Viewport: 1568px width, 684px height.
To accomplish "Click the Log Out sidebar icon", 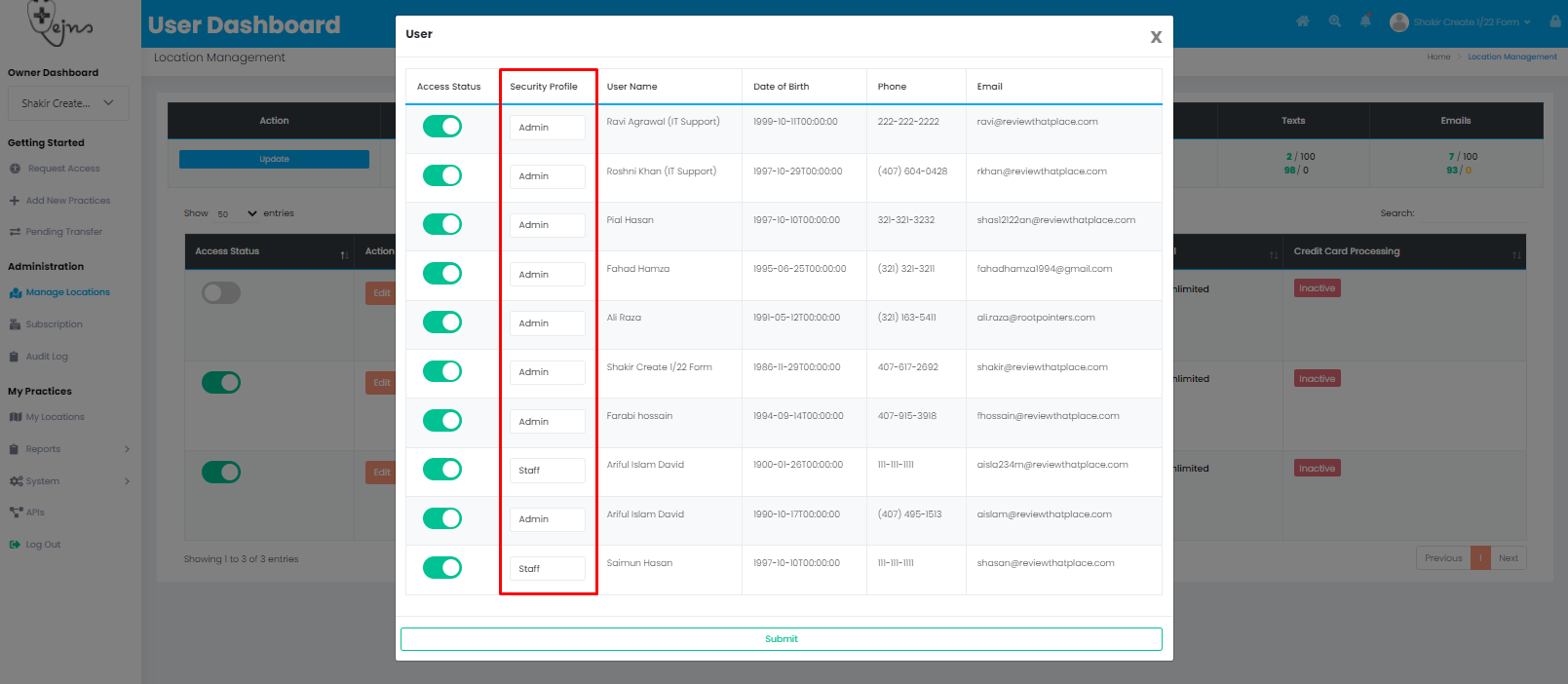I will click(x=15, y=545).
